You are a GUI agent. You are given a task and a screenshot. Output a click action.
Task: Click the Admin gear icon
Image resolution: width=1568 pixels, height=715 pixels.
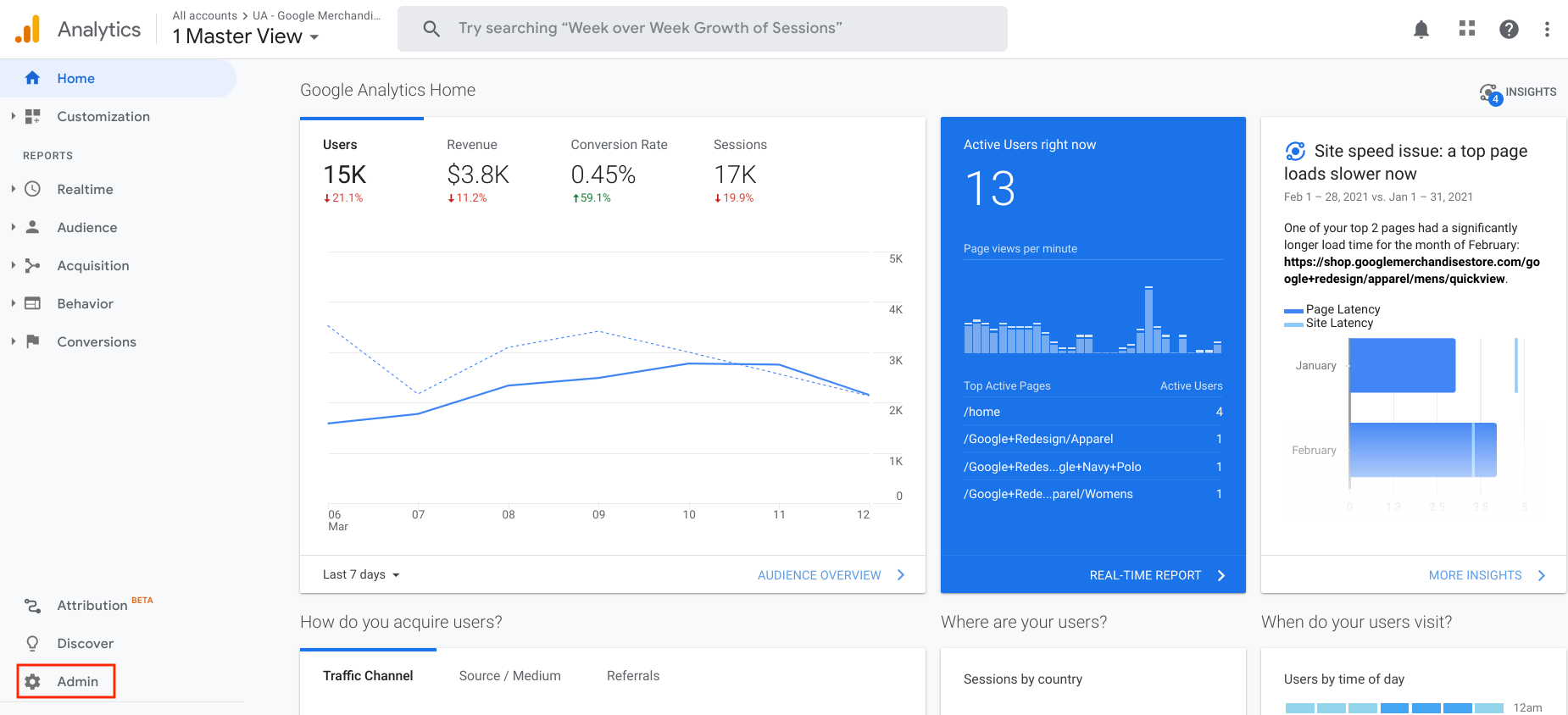click(x=32, y=681)
